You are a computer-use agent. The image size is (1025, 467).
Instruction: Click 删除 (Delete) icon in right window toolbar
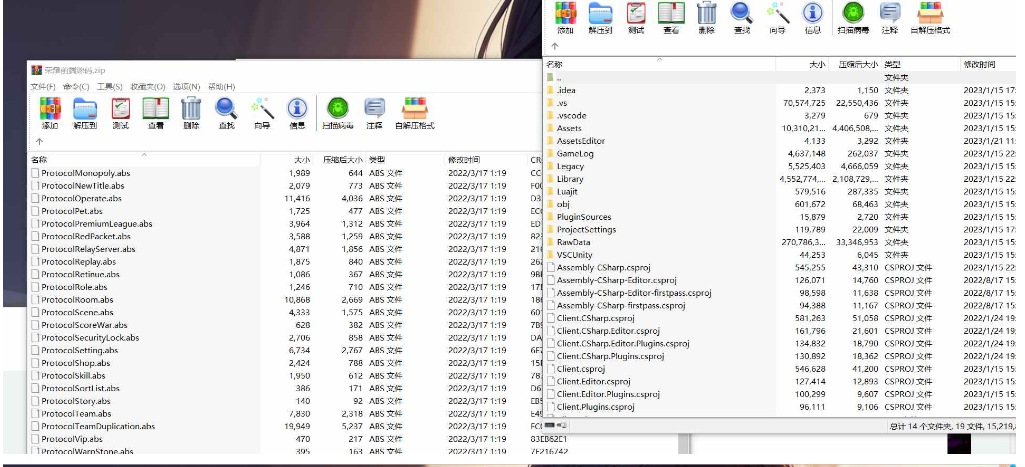(706, 16)
